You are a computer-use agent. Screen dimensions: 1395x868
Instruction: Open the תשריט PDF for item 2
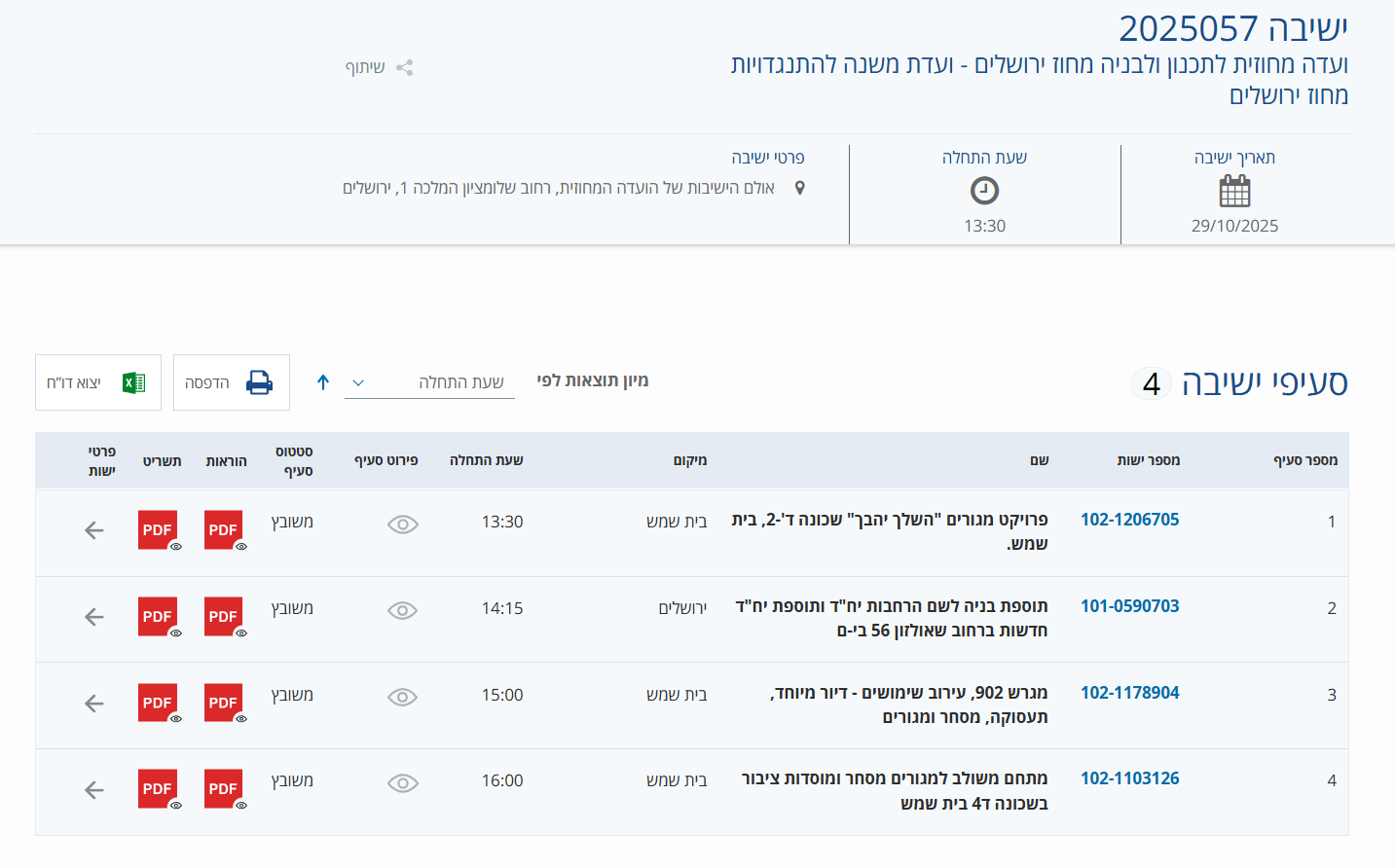click(x=158, y=617)
